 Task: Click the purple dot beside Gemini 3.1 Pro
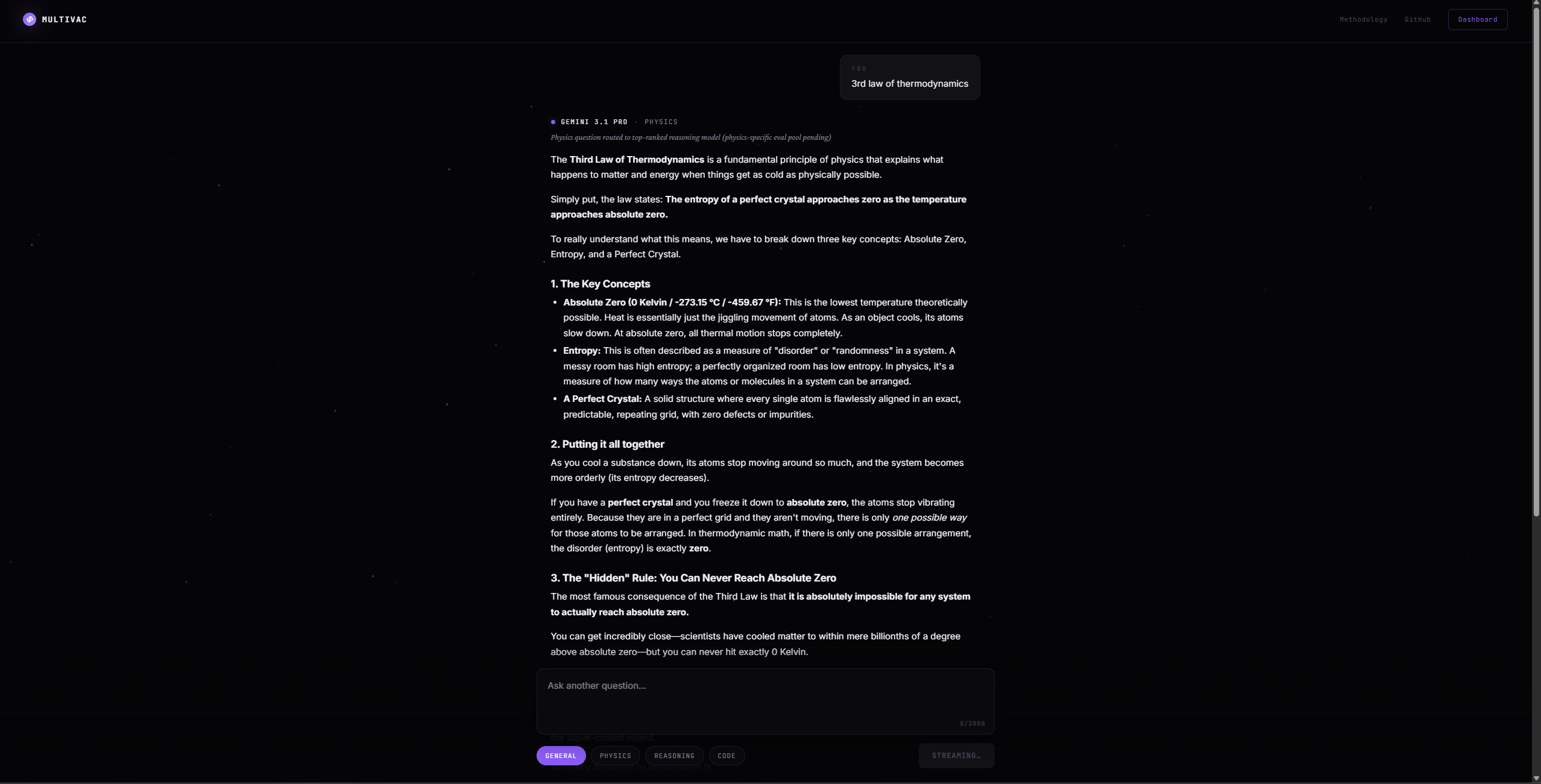(553, 122)
